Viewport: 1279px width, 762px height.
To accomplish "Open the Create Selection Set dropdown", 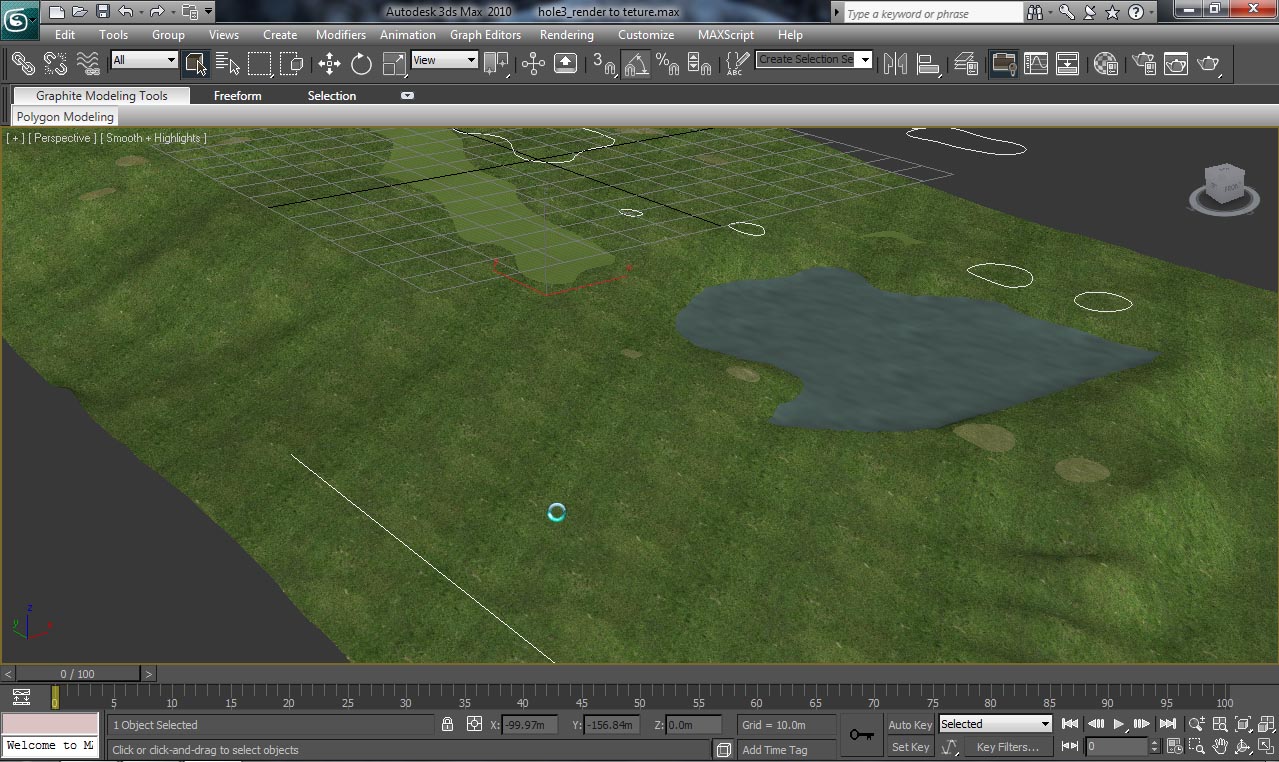I will [863, 60].
